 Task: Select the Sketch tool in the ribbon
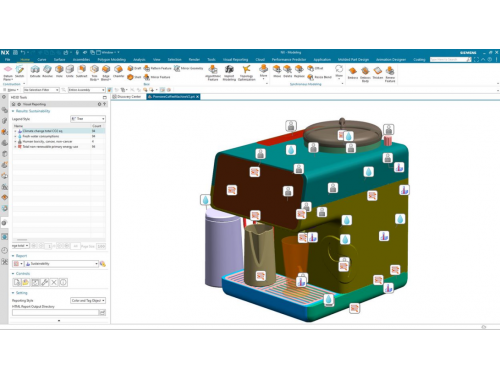click(20, 71)
